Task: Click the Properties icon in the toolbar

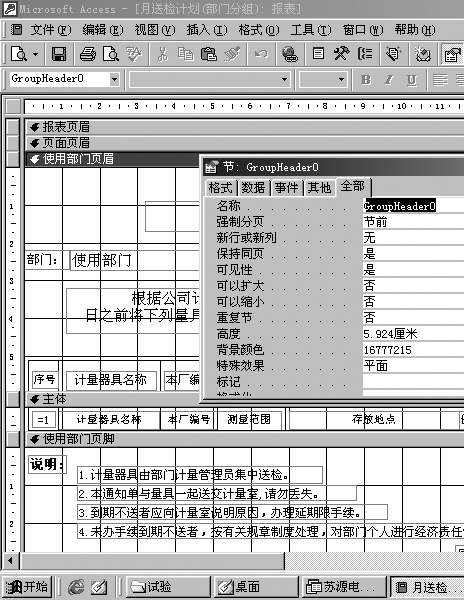Action: [x=452, y=55]
